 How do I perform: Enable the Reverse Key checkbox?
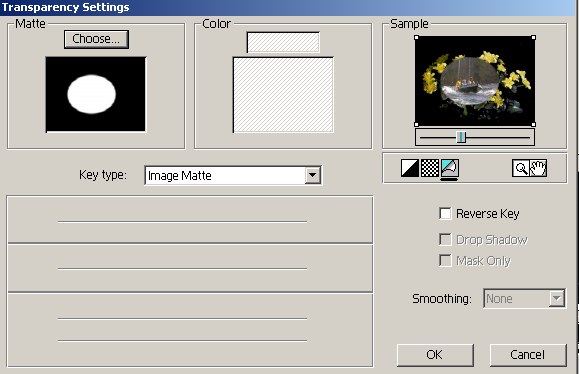click(x=445, y=213)
